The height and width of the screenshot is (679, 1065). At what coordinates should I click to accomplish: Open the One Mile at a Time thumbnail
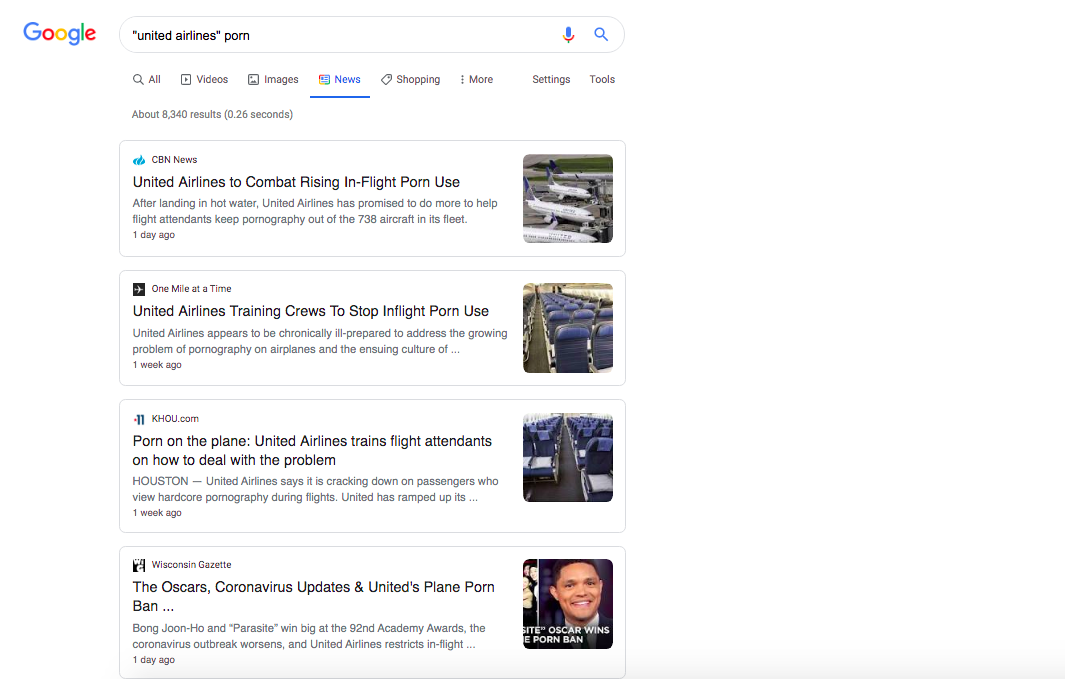568,328
